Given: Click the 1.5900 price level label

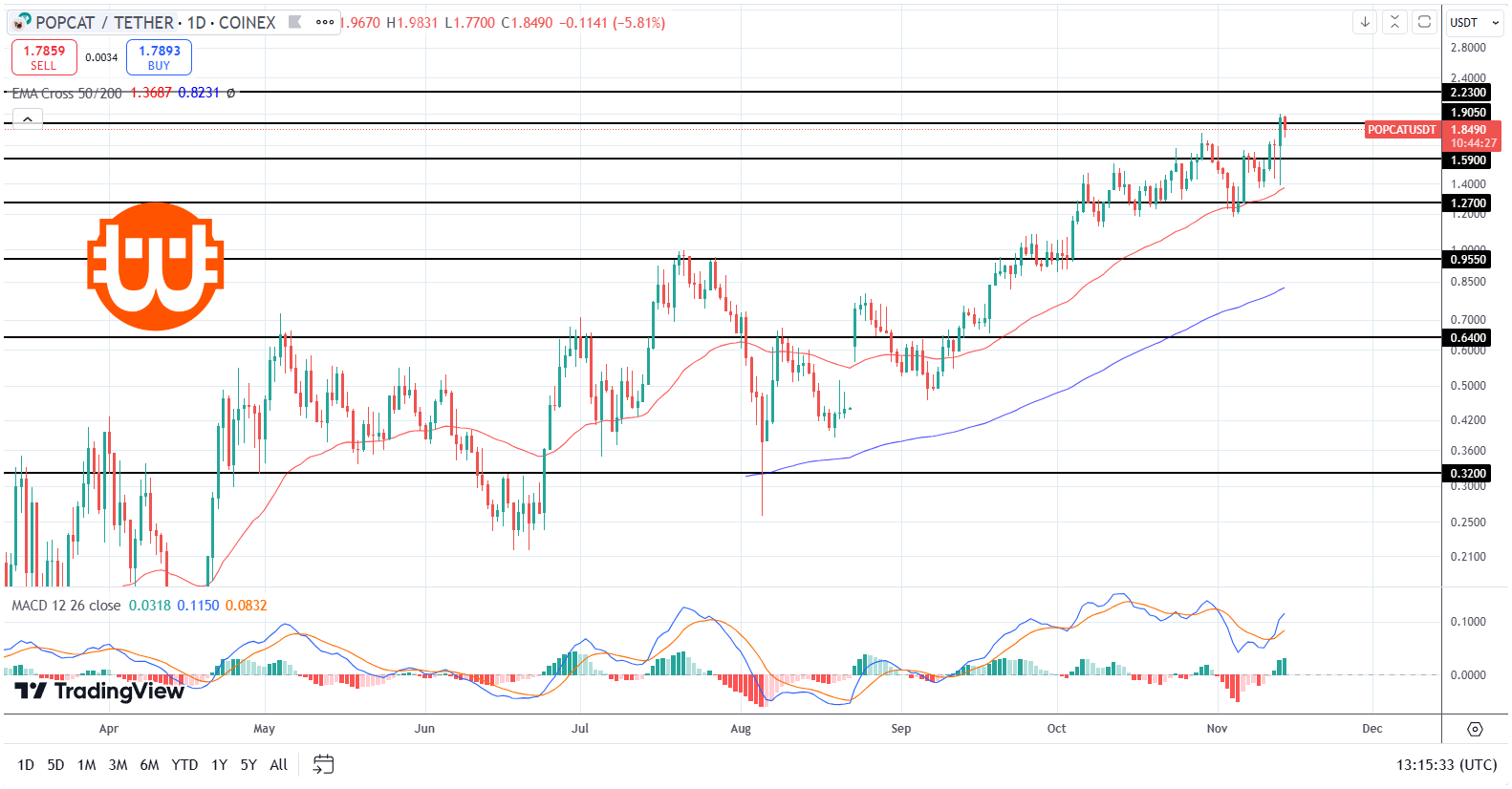Looking at the screenshot, I should click(x=1468, y=160).
